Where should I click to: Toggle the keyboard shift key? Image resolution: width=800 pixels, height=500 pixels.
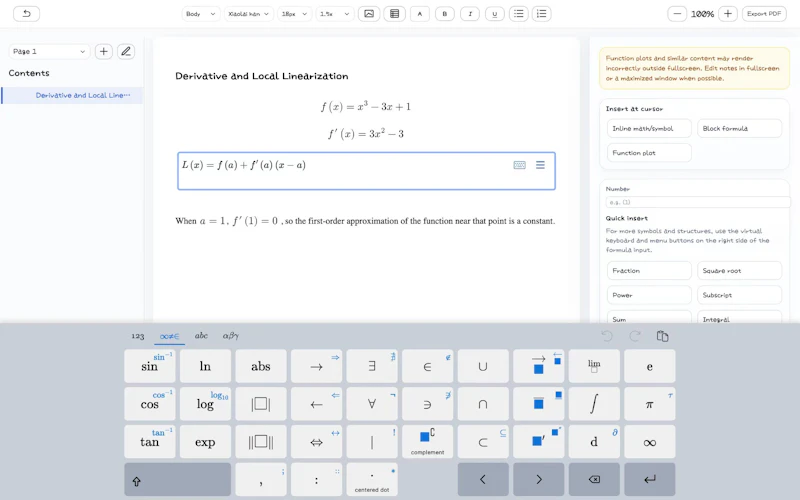pos(178,480)
